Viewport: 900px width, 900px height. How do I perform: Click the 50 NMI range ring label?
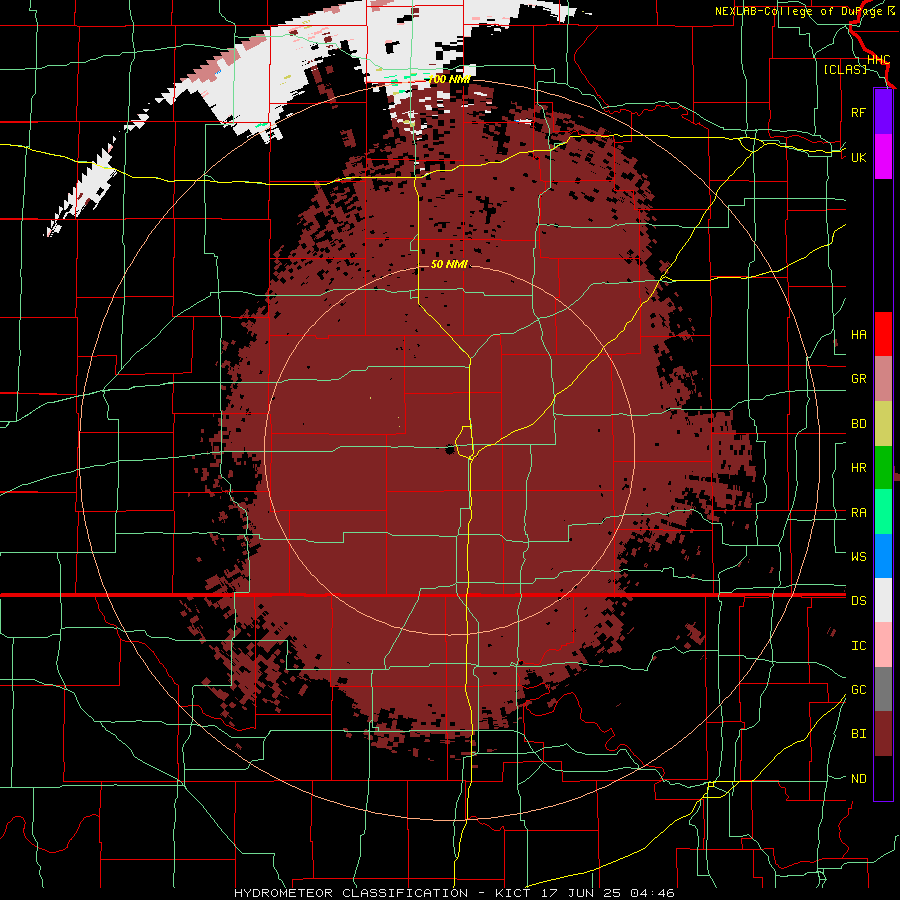tap(449, 265)
